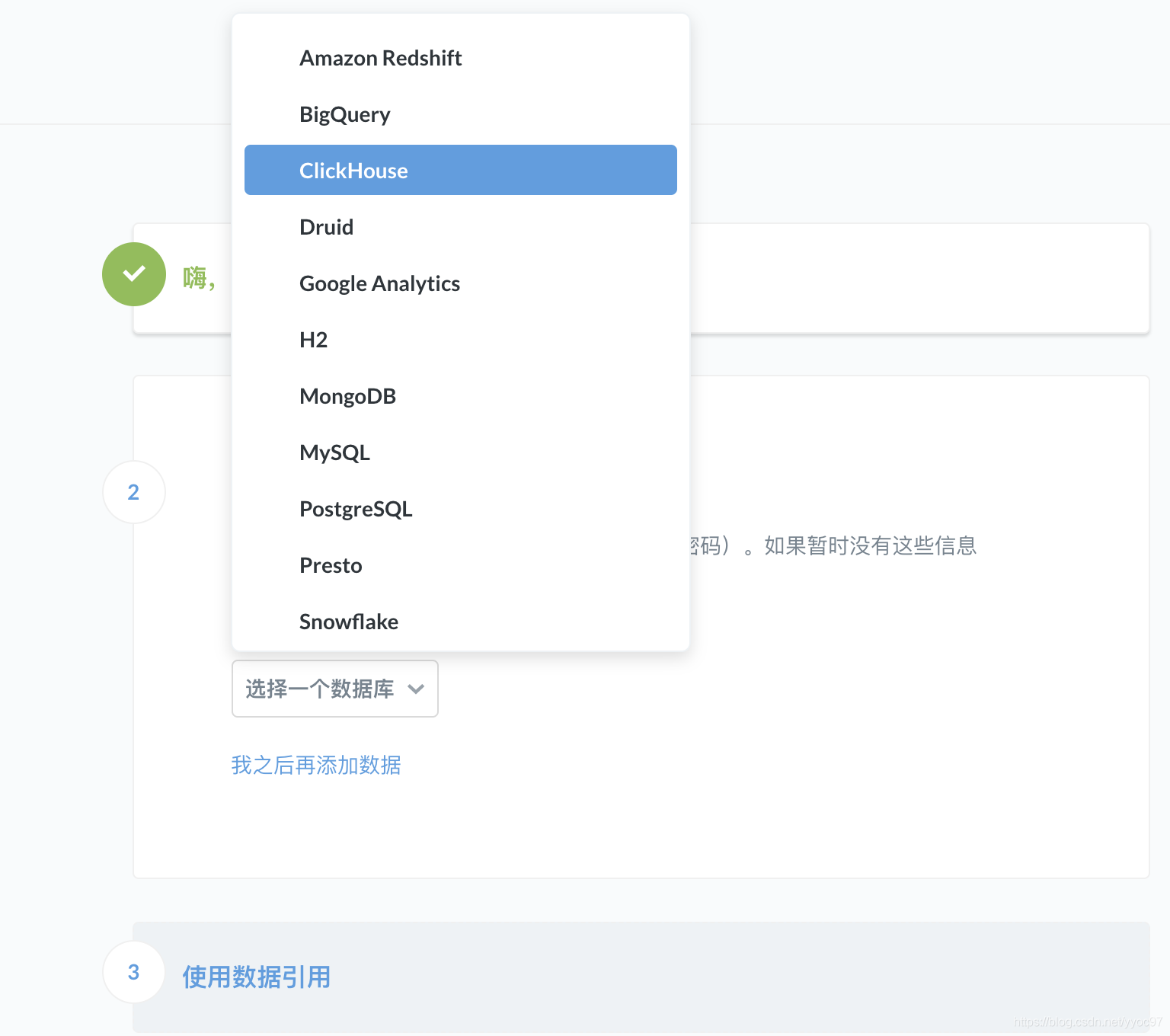Pick Druid as the database type
Viewport: 1170px width, 1036px height.
click(x=460, y=227)
